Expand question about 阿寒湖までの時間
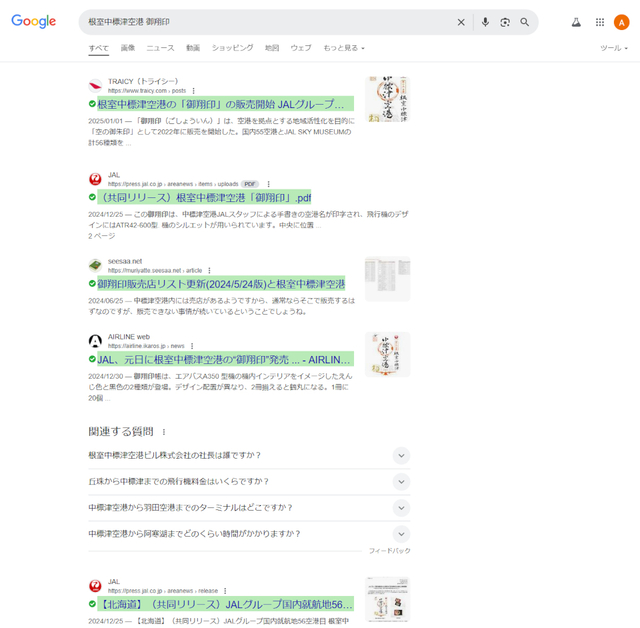This screenshot has height=628, width=640. point(249,534)
